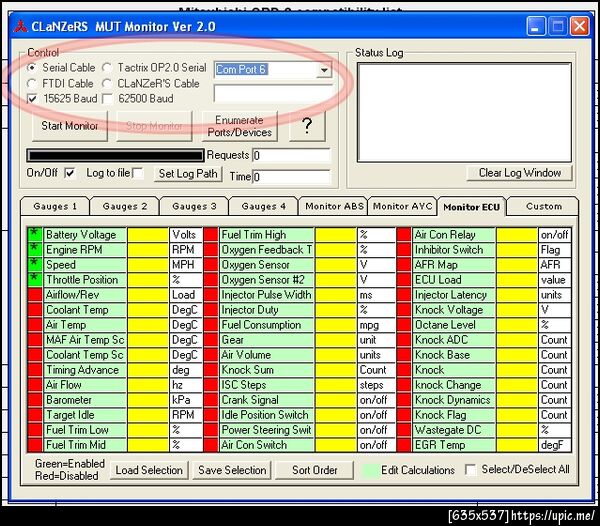Screen dimensions: 600x526
Task: Enable the red Barometer indicator
Action: tap(35, 400)
